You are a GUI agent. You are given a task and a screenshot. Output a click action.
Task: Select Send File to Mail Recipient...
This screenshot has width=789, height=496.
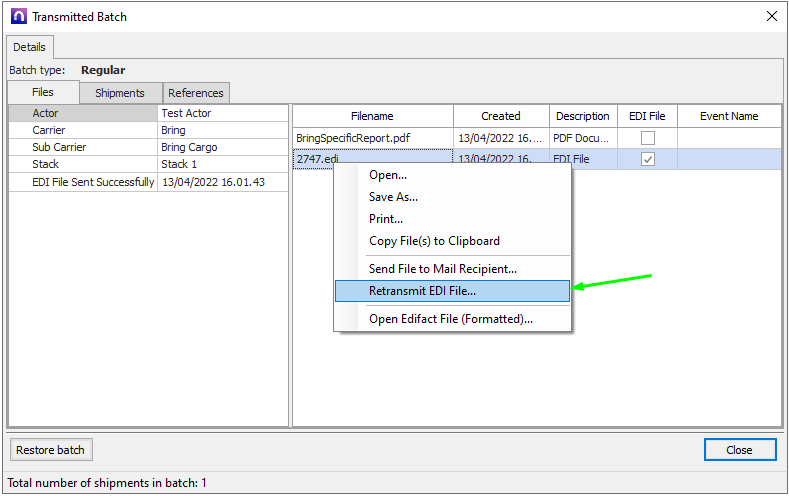pos(442,269)
